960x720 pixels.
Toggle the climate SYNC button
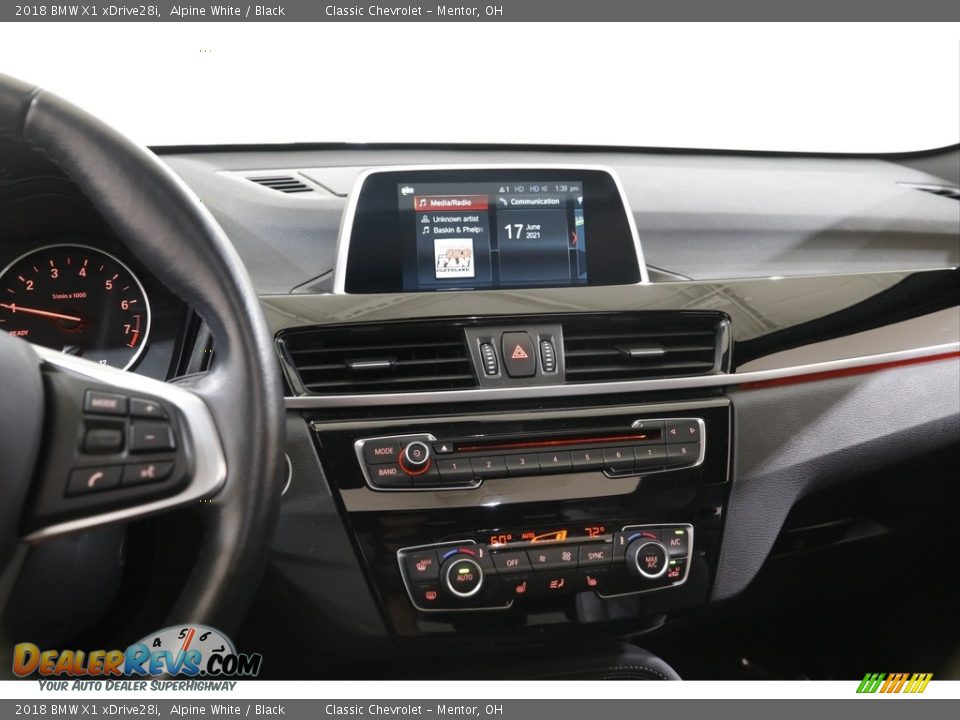(596, 555)
